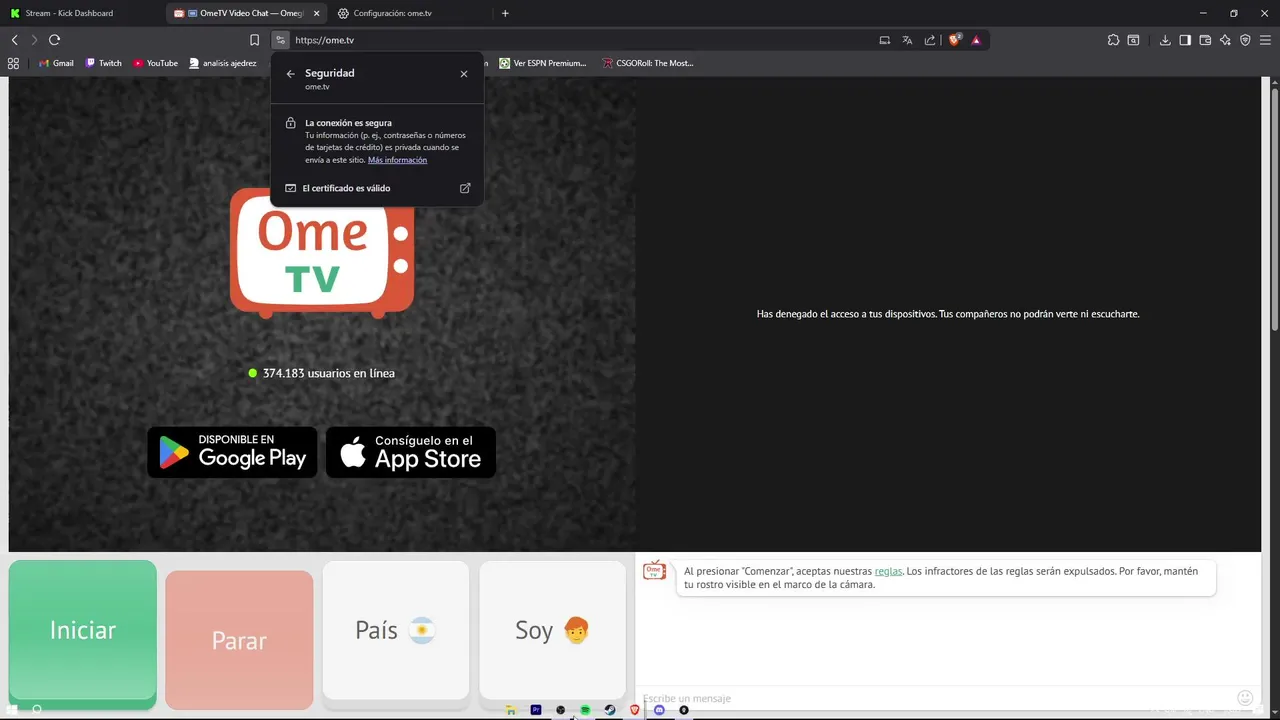Open the downloads icon
Screen dimensions: 1280x720
coord(1165,40)
